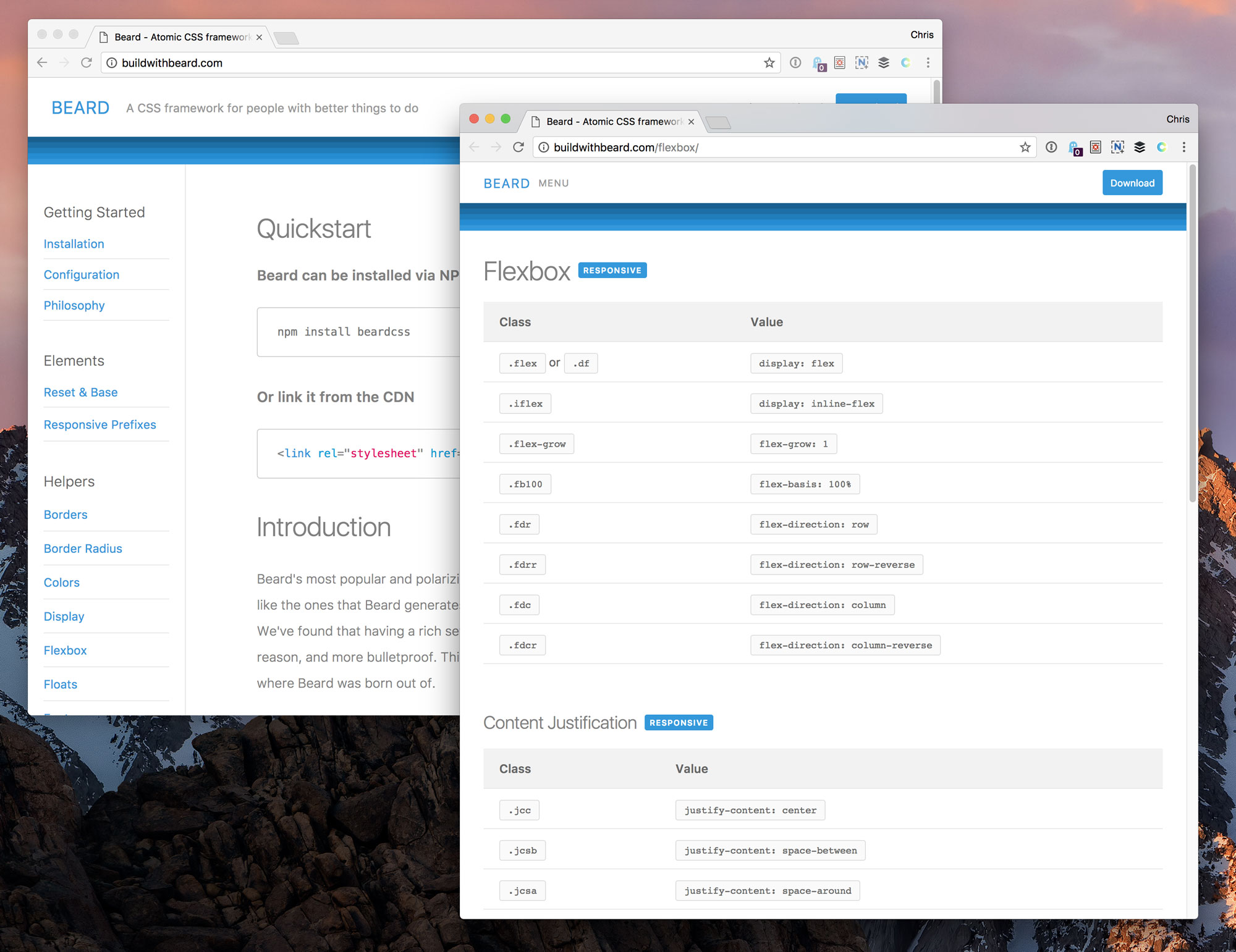The image size is (1236, 952).
Task: Click the blue Download button
Action: [x=1132, y=183]
